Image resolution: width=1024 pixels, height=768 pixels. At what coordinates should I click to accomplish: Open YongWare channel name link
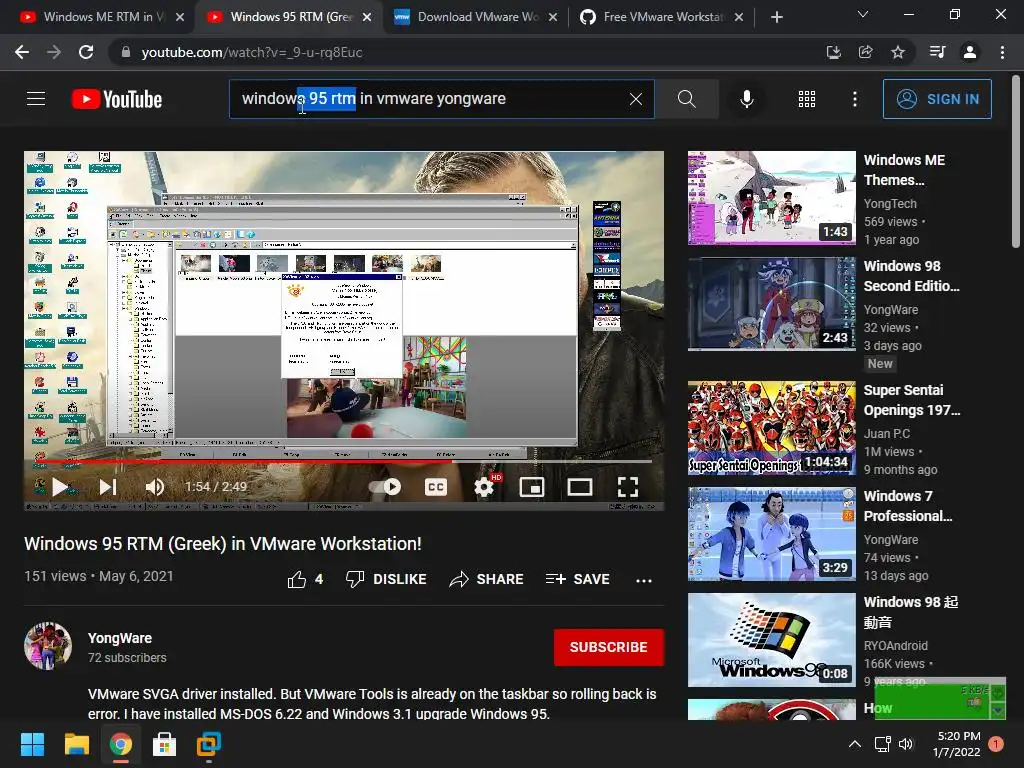click(120, 638)
